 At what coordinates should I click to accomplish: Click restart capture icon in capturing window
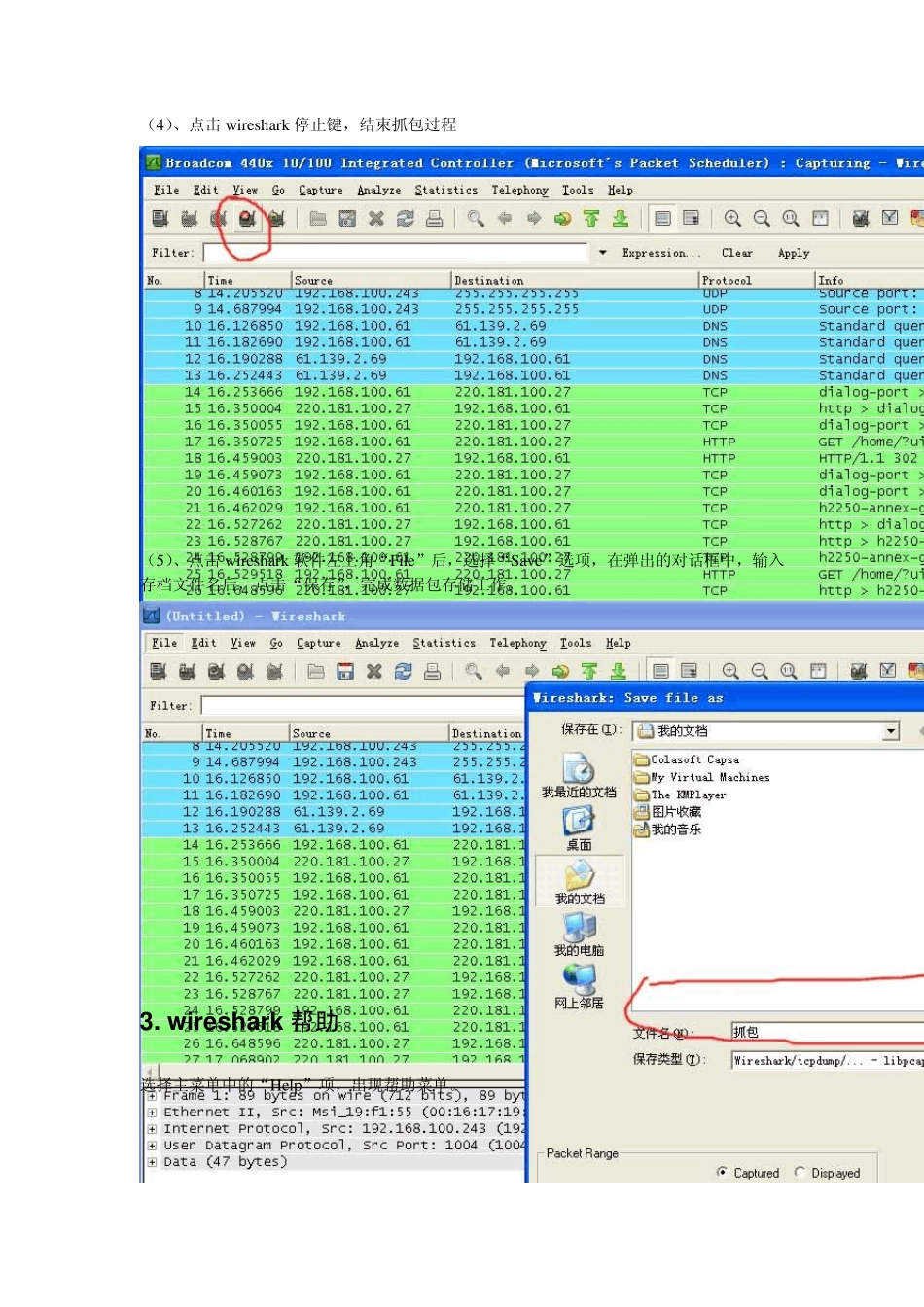coord(276,219)
